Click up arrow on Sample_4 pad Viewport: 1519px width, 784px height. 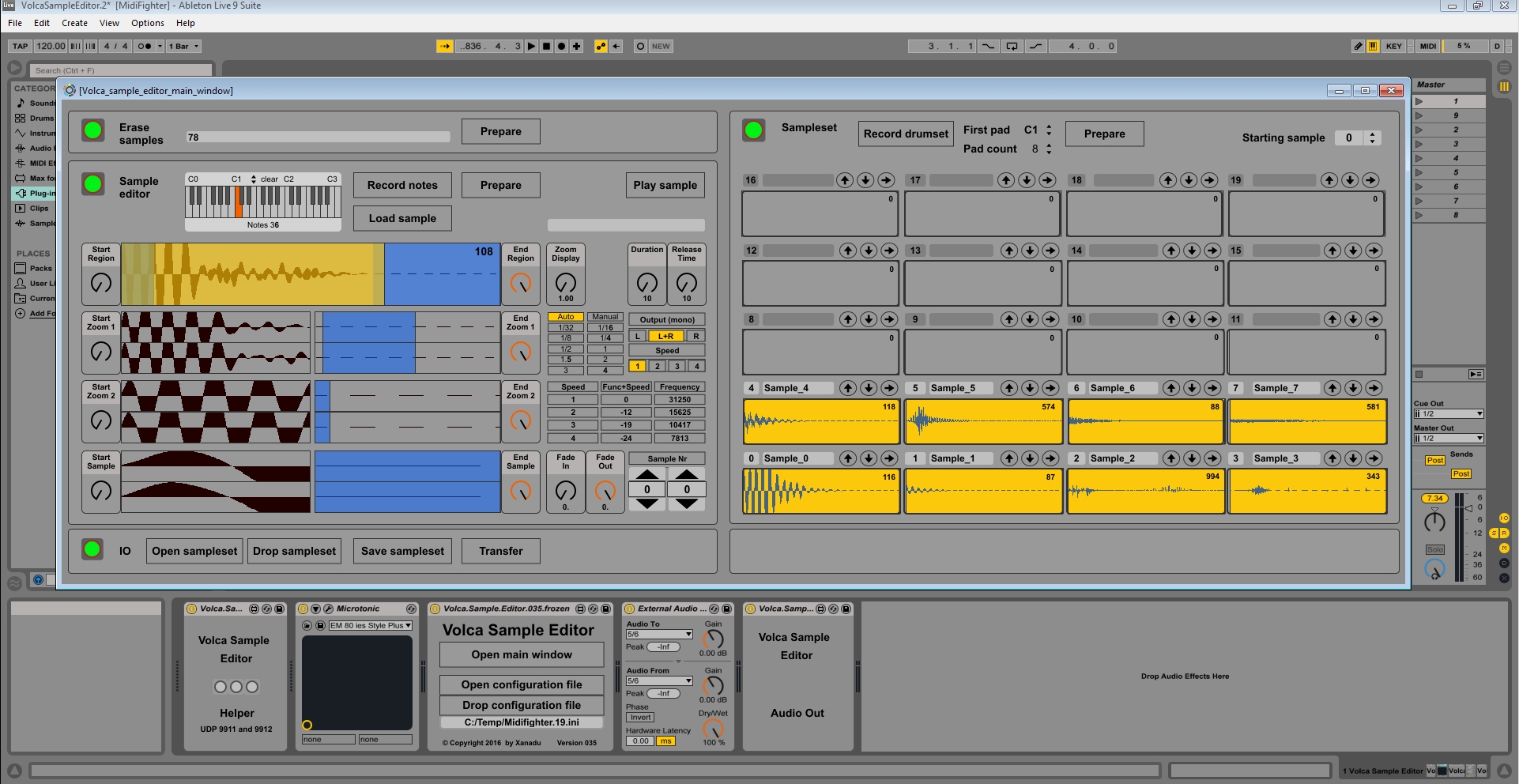click(x=848, y=388)
